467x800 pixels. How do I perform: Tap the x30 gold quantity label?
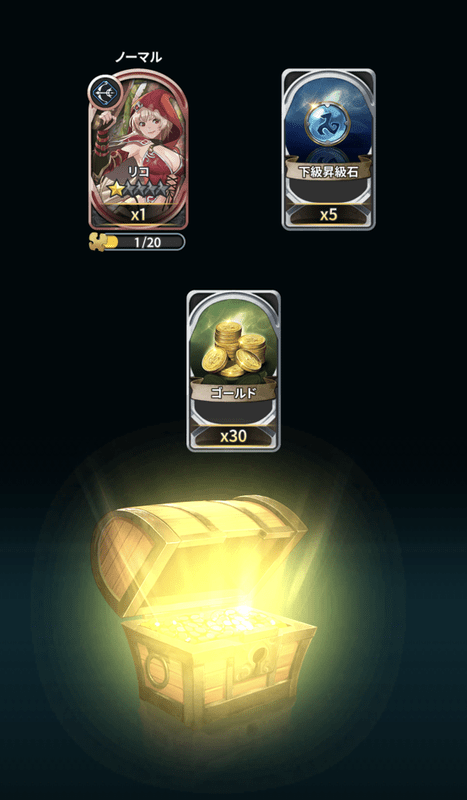tap(234, 436)
